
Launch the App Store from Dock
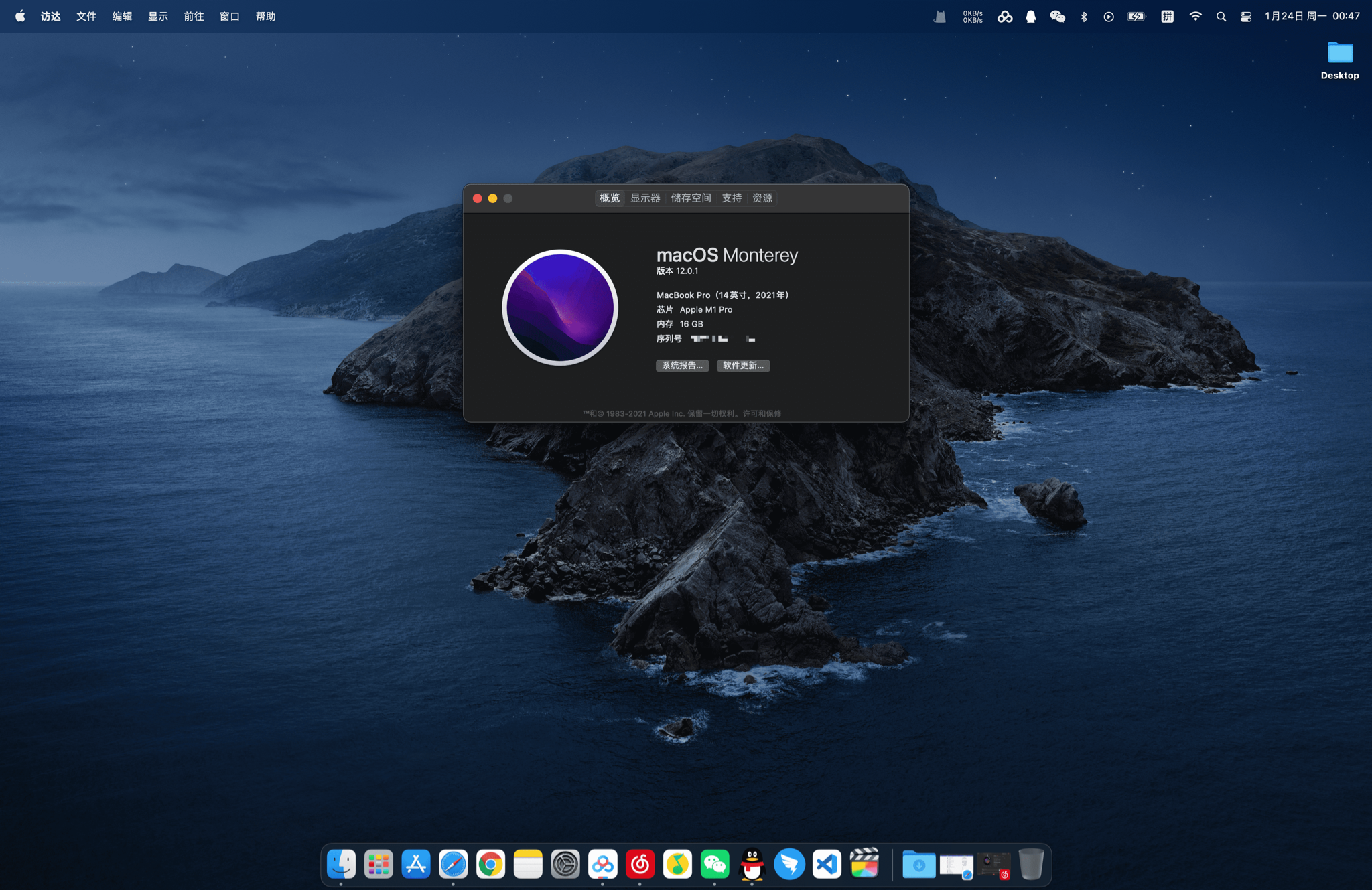[x=416, y=864]
